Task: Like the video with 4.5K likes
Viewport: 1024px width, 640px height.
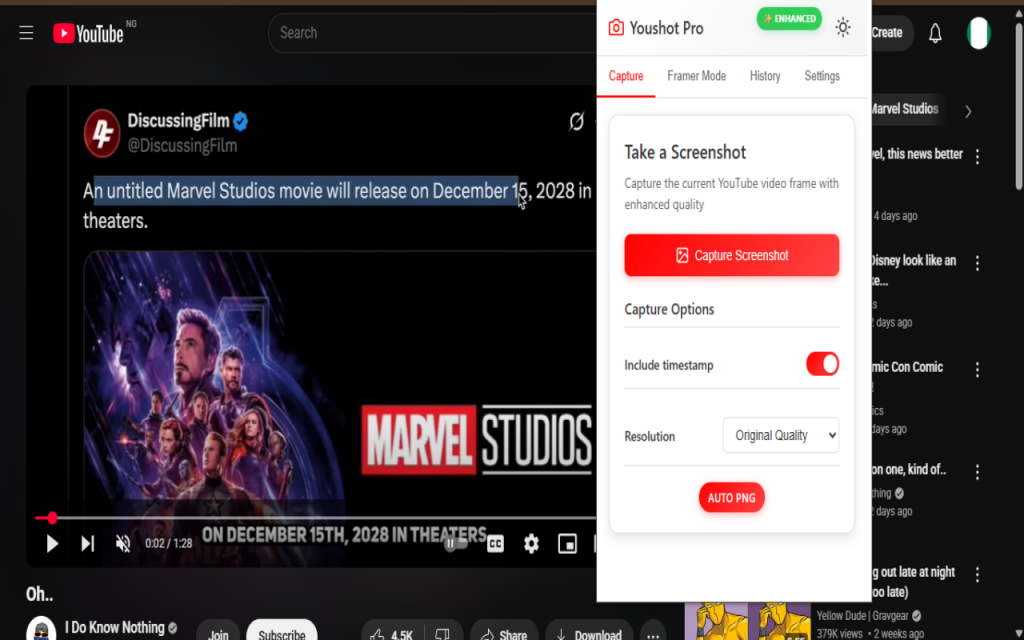Action: pos(392,635)
